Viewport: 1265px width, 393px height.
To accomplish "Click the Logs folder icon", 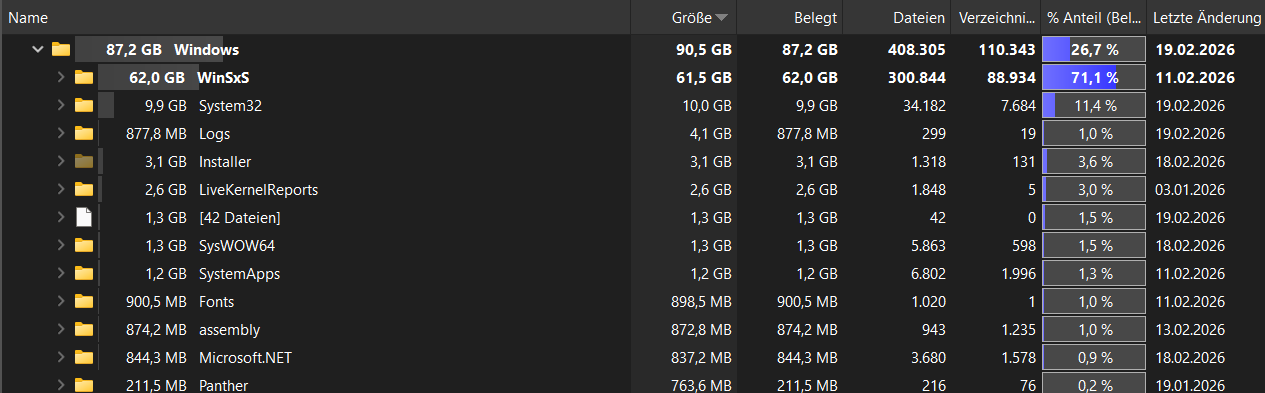I will click(x=83, y=133).
